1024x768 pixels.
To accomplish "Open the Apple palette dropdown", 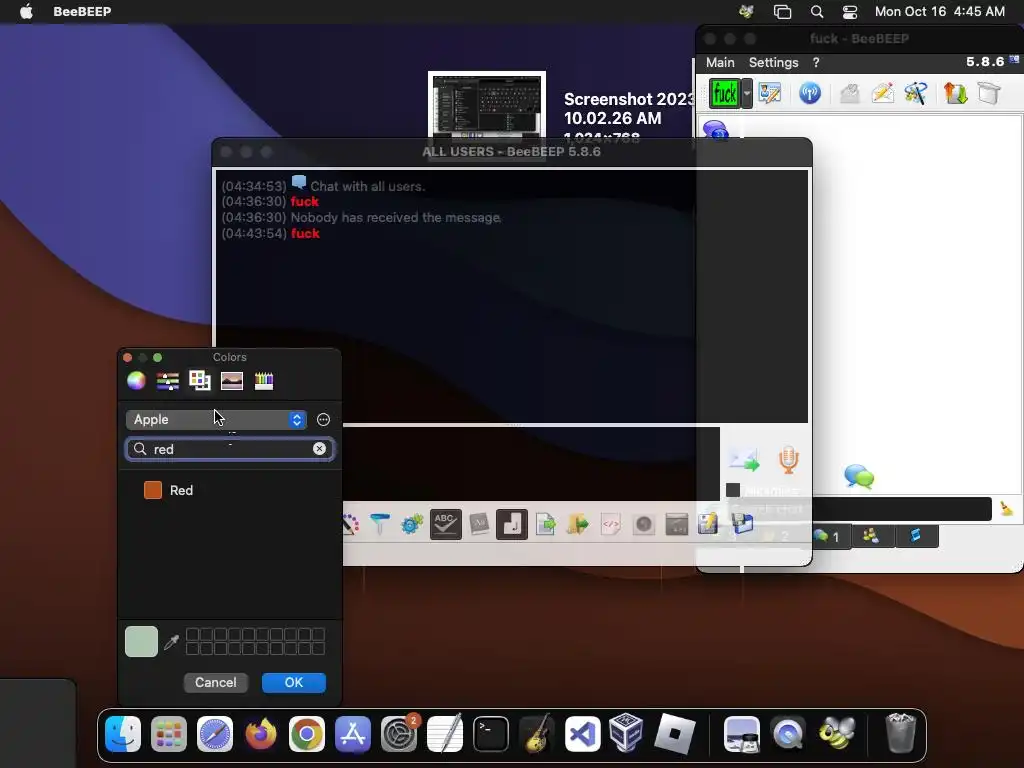I will pyautogui.click(x=216, y=419).
